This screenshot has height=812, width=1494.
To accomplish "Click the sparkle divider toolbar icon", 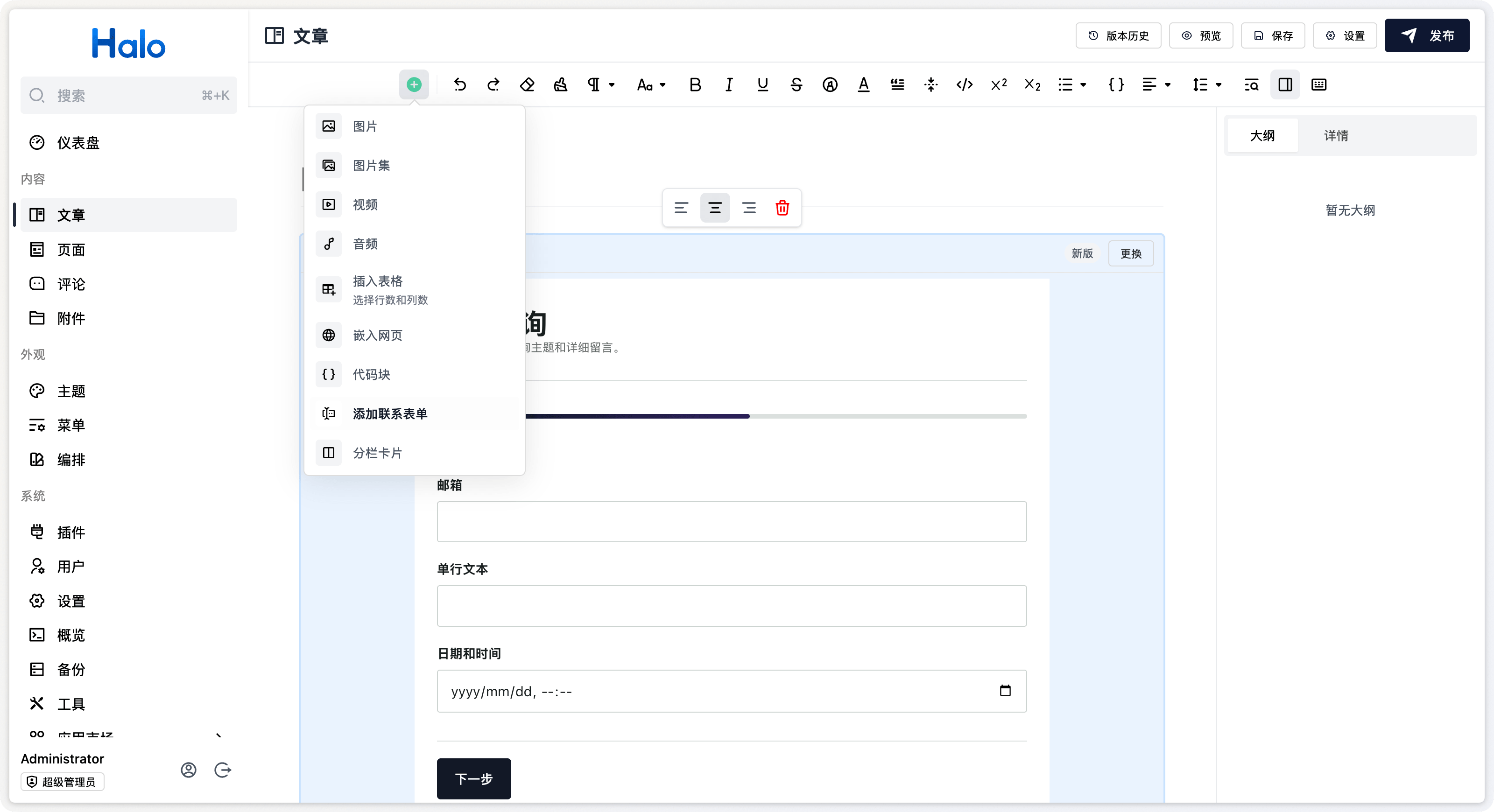I will 930,84.
